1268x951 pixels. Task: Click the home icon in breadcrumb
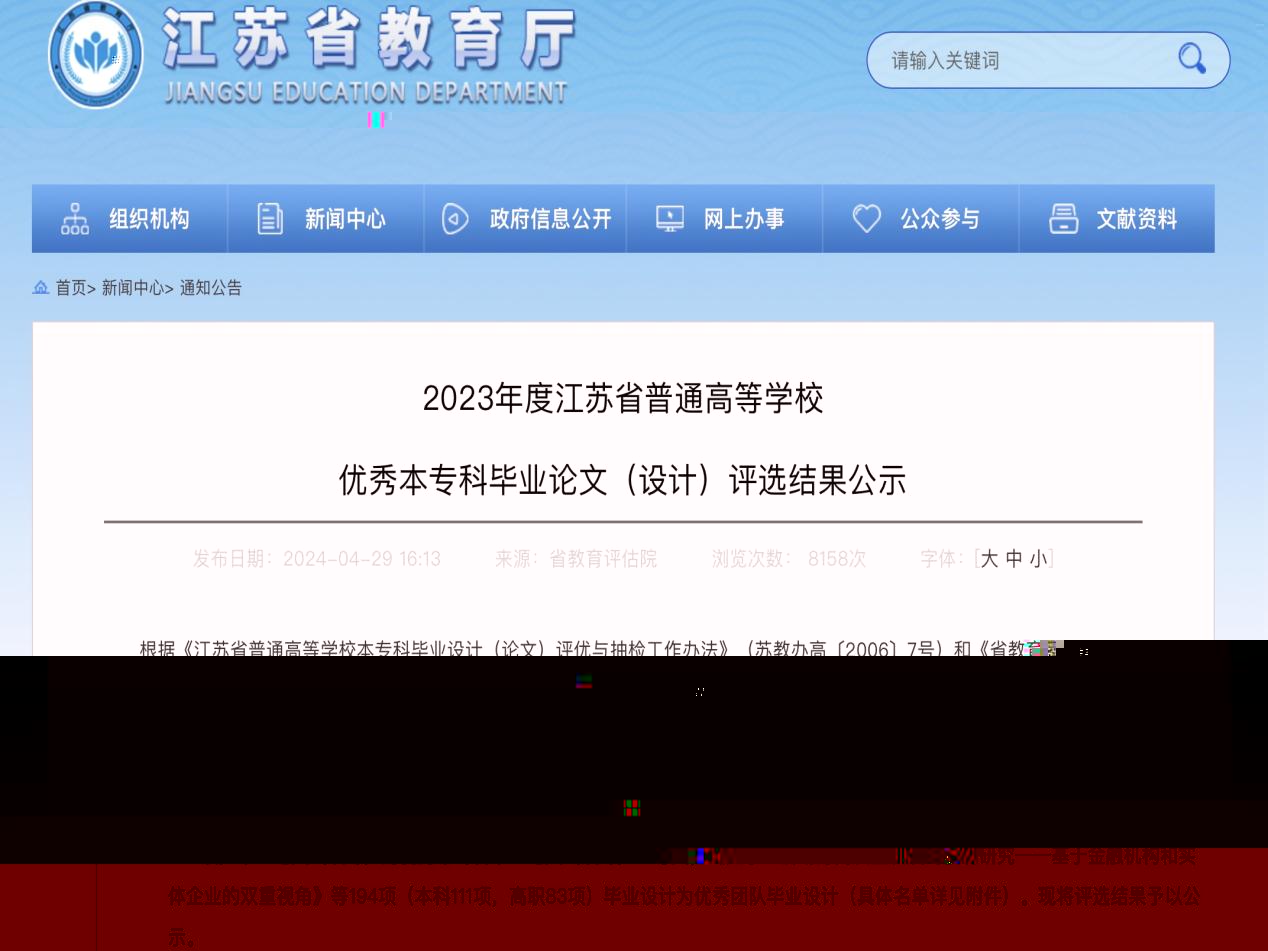click(41, 288)
